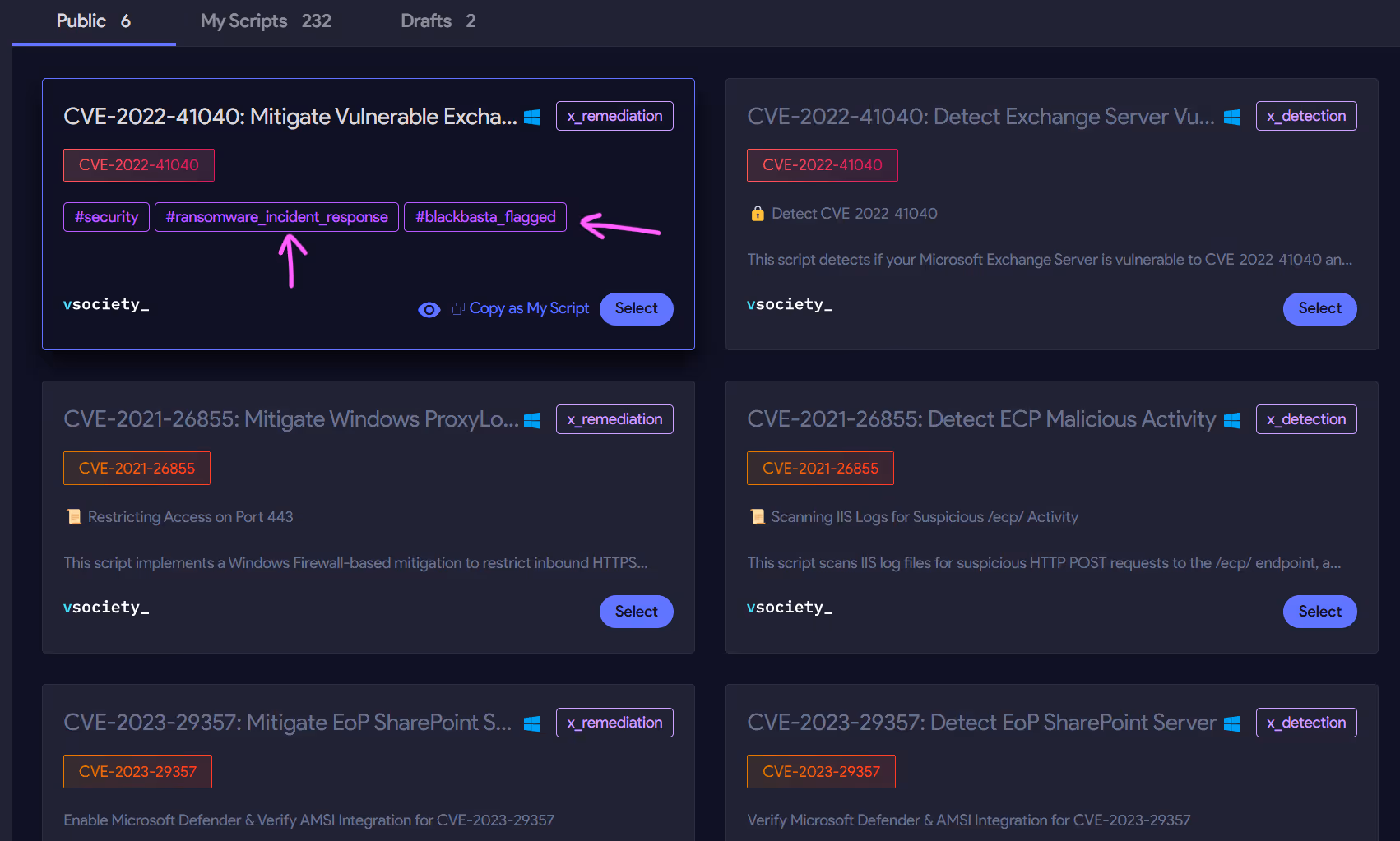Click text Verify Microsoft Defender & AMSI Integration

coord(969,820)
